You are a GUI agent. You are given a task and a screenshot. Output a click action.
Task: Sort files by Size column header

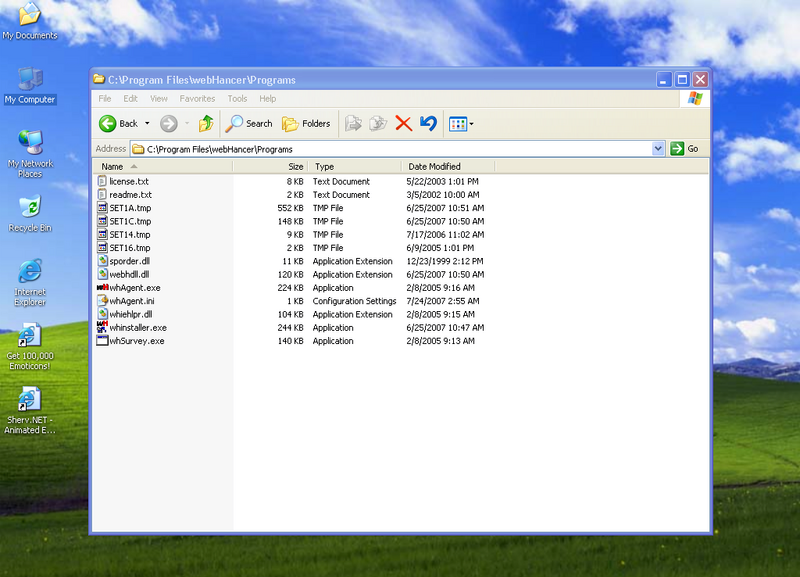coord(270,166)
